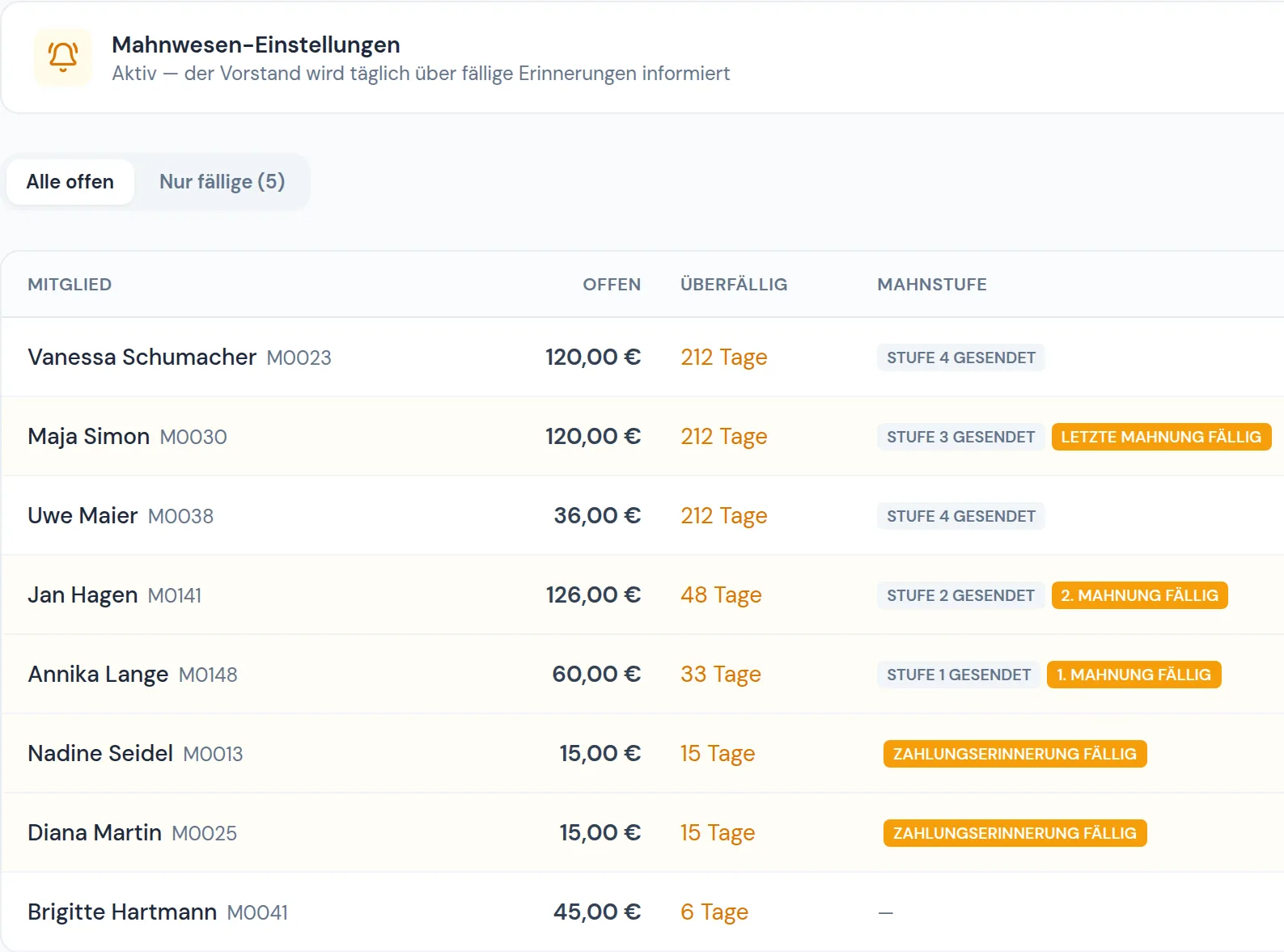Screen dimensions: 1284x952
Task: Click Diana Martin's 'Zahlungserinnerung fällig' badge
Action: point(1015,833)
